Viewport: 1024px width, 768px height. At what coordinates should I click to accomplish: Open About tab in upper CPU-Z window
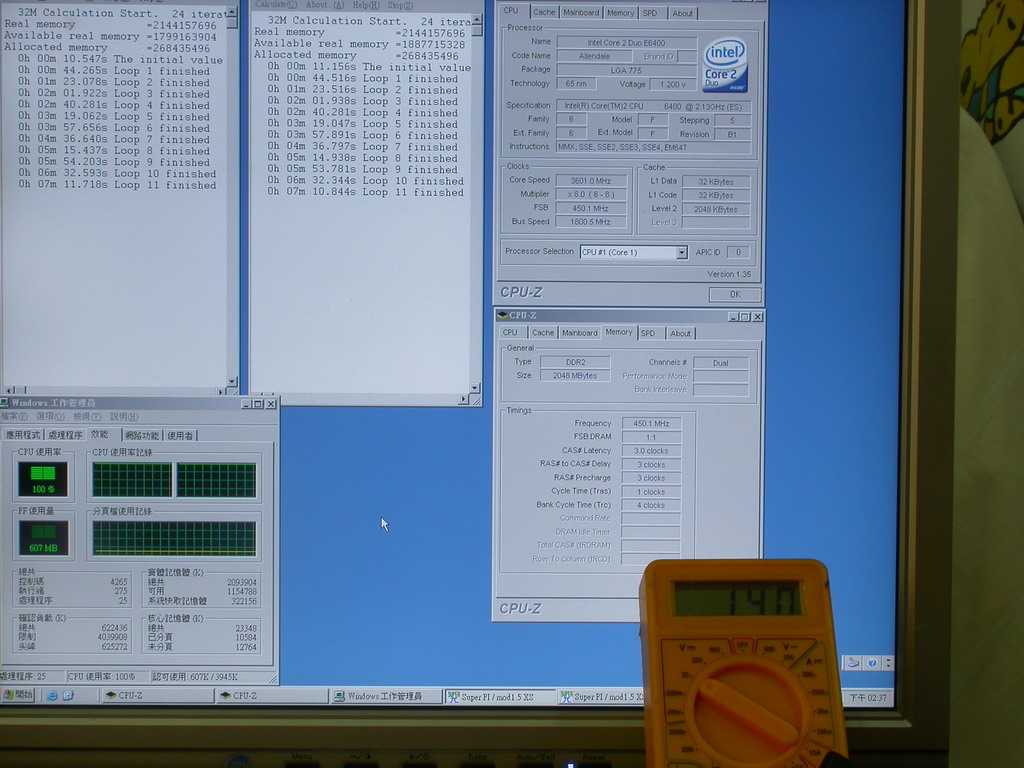(682, 12)
